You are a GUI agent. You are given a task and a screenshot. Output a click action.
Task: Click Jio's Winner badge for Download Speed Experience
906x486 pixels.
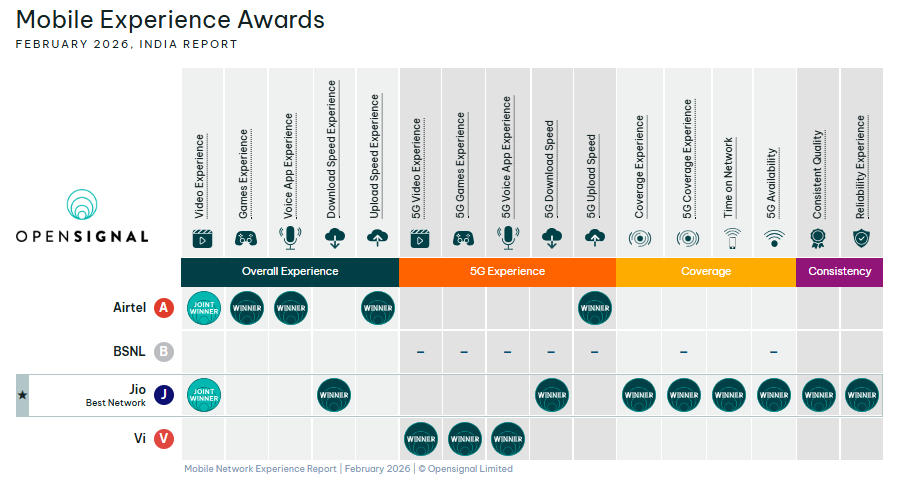(x=334, y=395)
